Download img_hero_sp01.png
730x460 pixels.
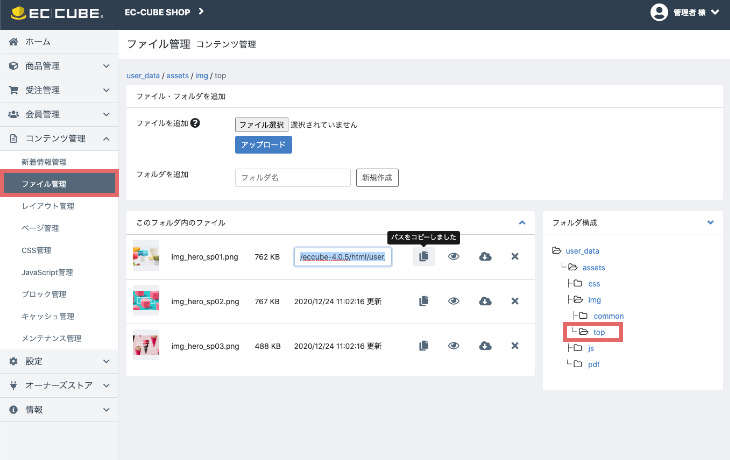485,257
